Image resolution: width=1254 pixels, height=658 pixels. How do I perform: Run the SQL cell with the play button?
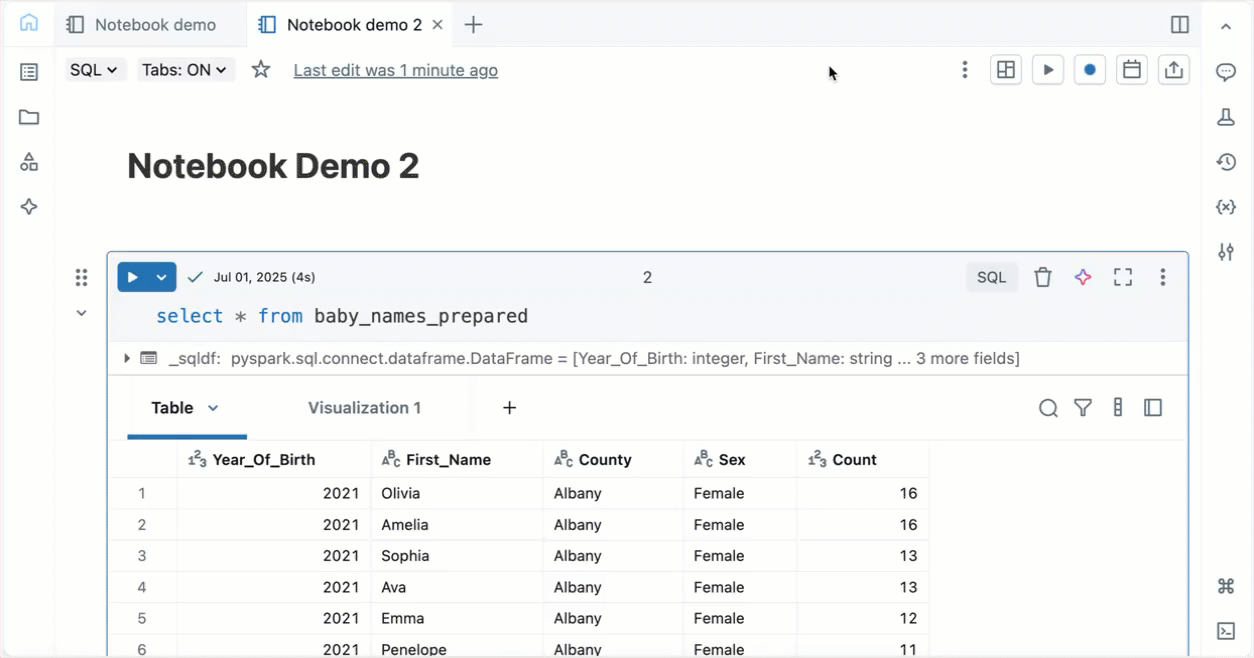click(132, 277)
